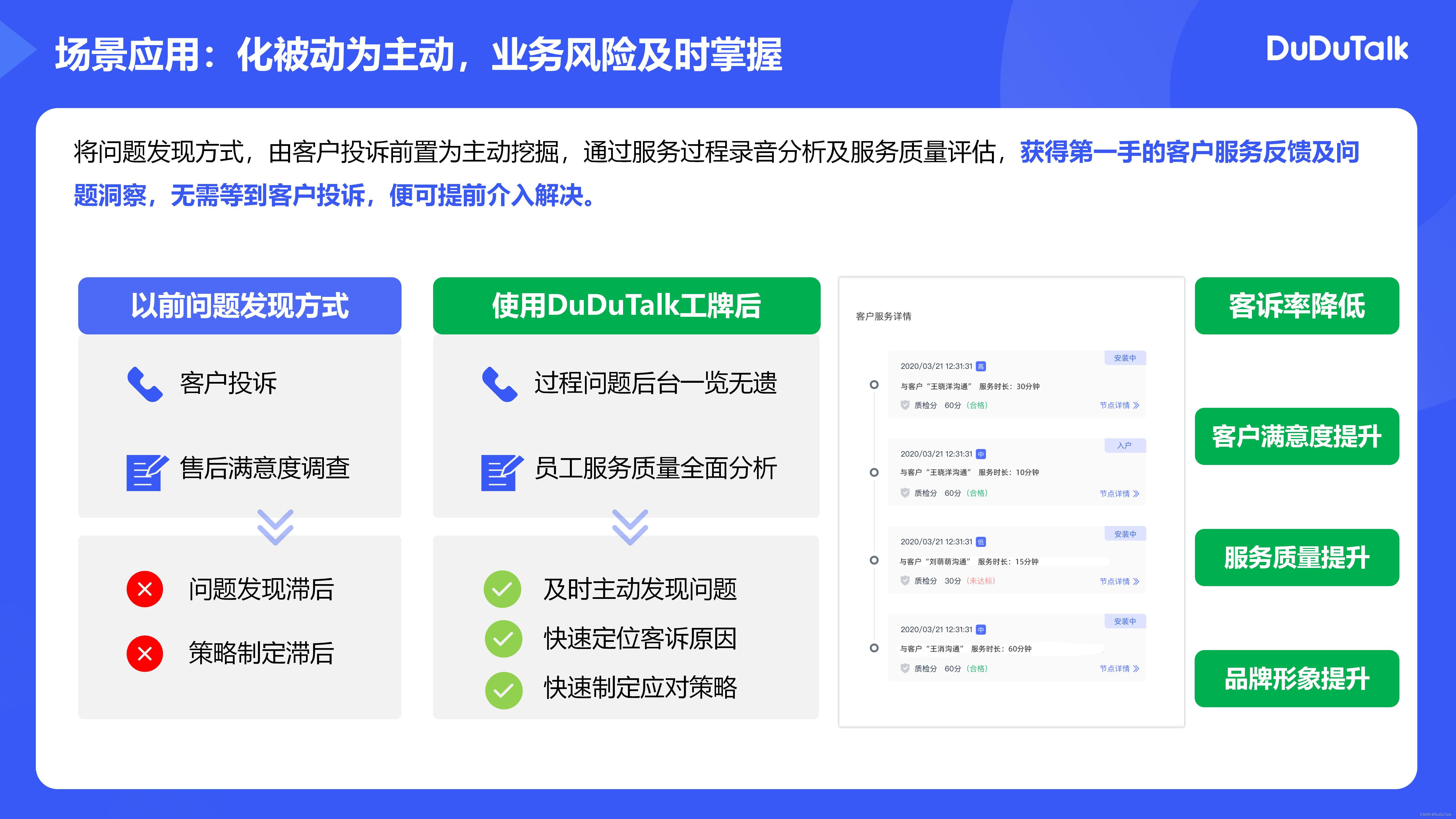Click red X icon beside 问题发现滞后

145,589
